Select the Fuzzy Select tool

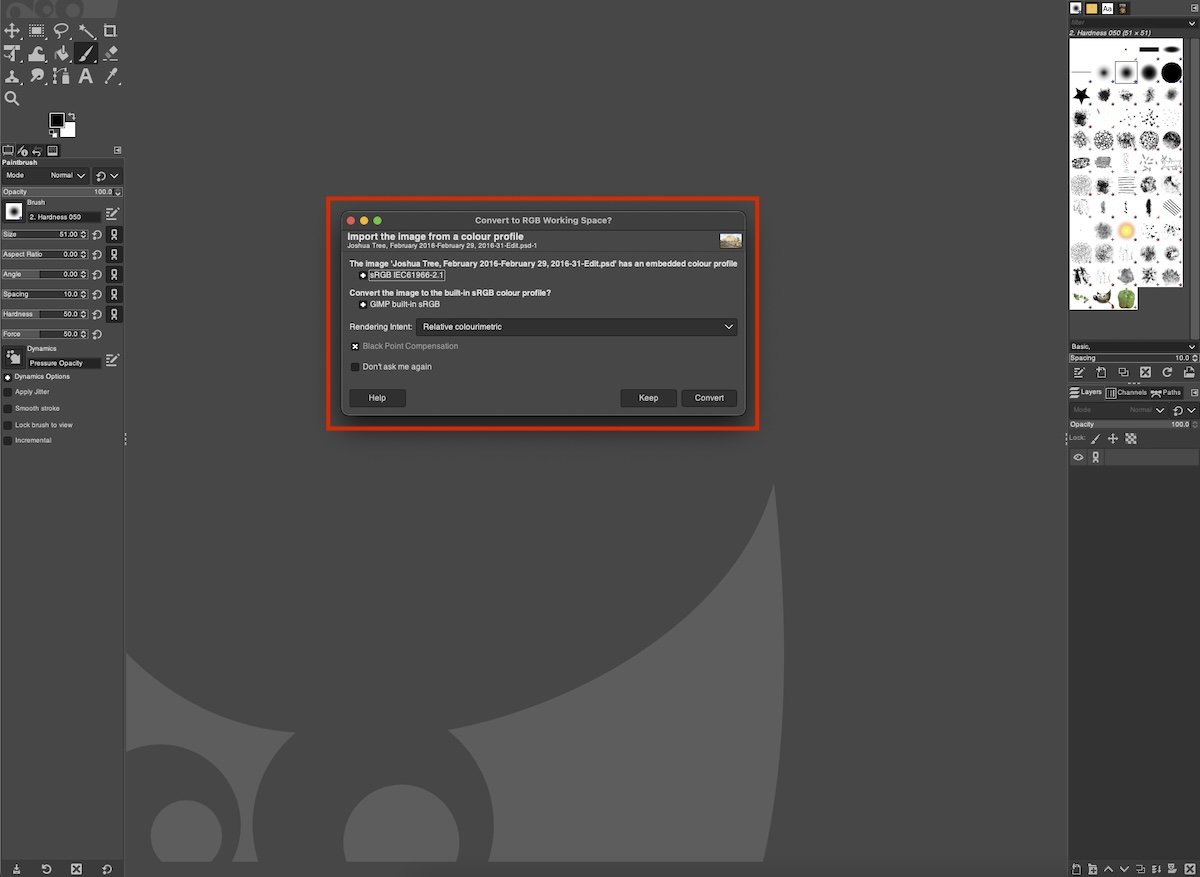(x=84, y=30)
